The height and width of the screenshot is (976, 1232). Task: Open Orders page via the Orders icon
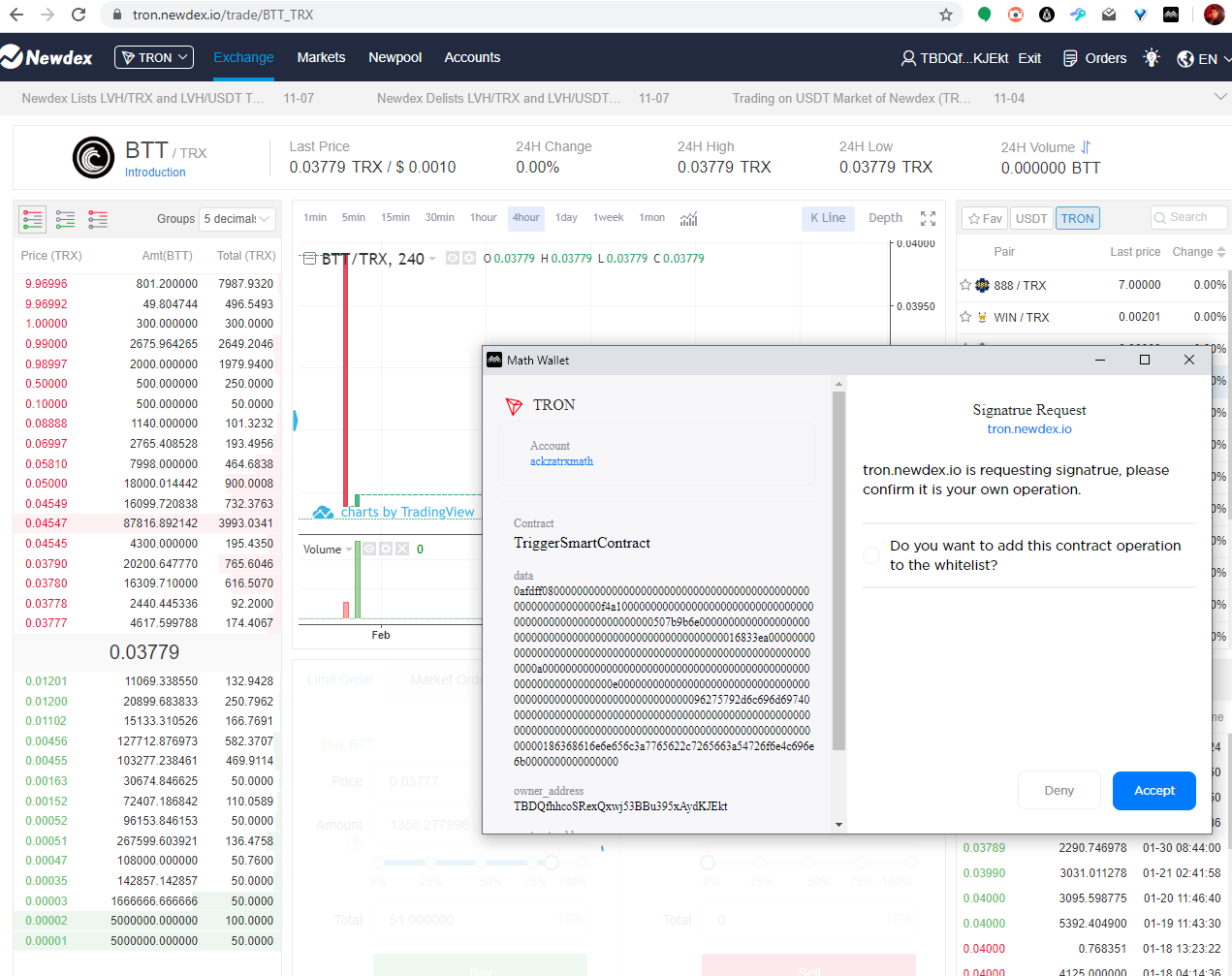click(1070, 58)
